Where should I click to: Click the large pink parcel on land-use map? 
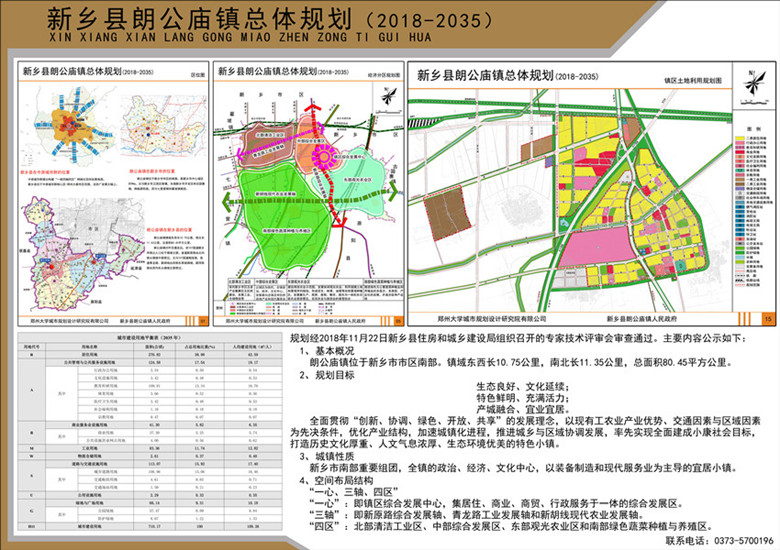[595, 248]
